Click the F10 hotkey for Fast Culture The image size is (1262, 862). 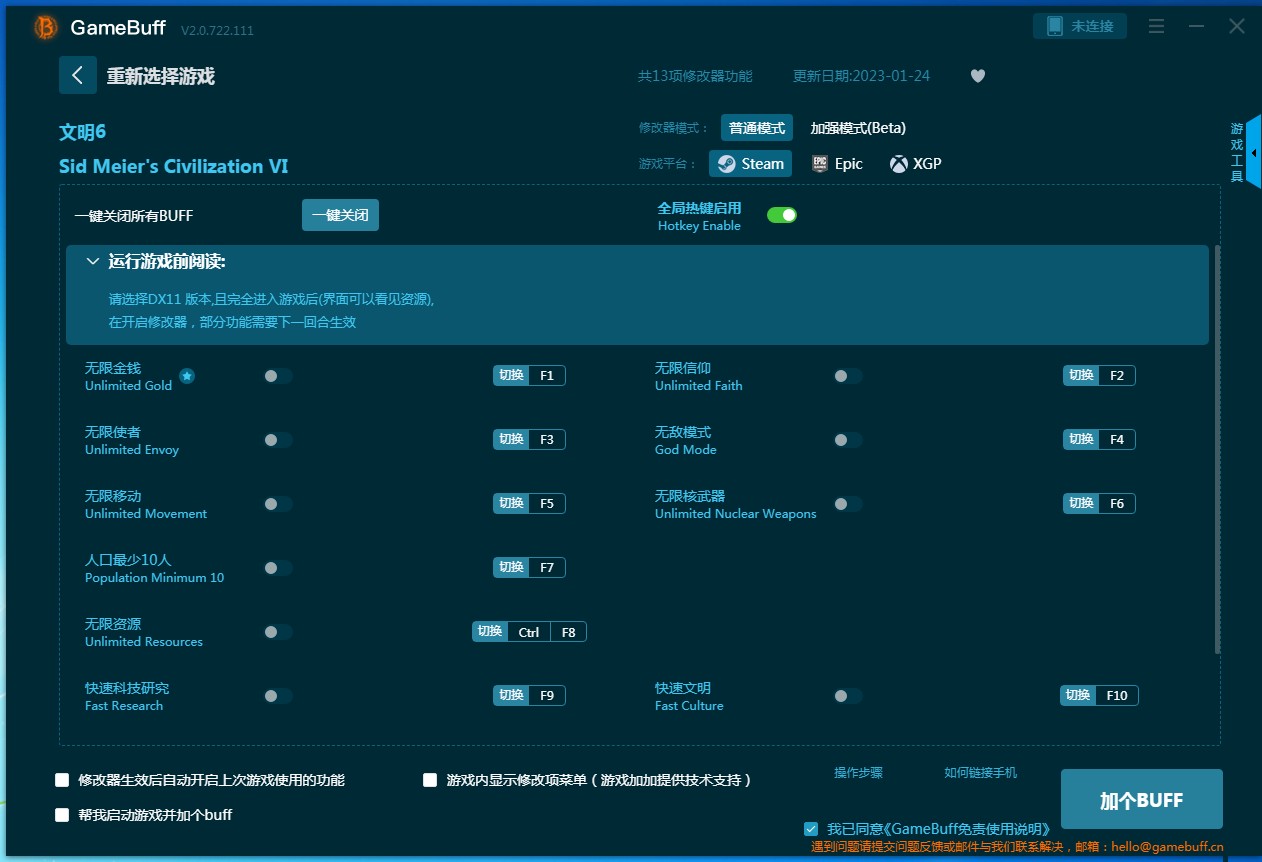tap(1099, 696)
